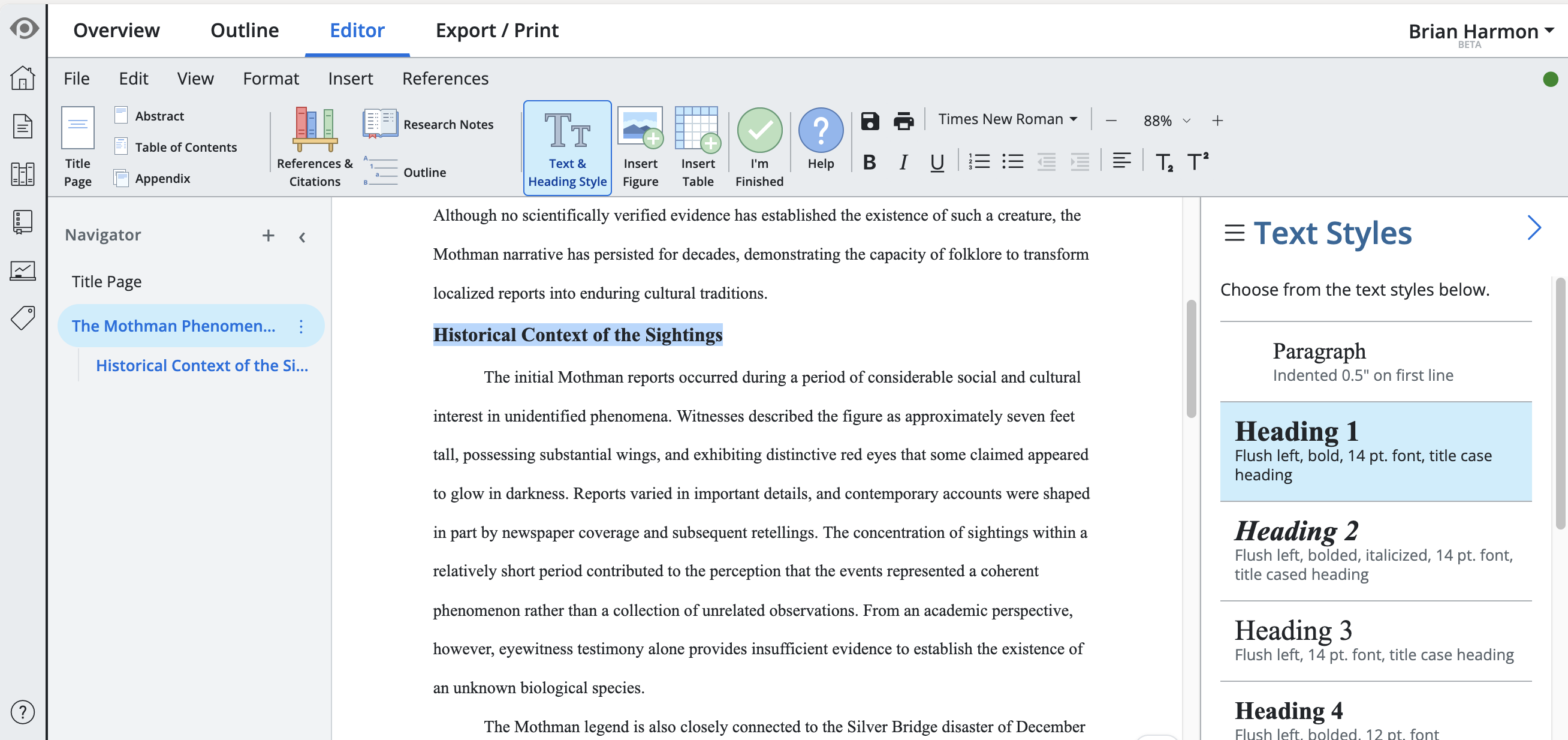Apply the Heading 2 style
Image resolution: width=1568 pixels, height=740 pixels.
click(x=1376, y=551)
